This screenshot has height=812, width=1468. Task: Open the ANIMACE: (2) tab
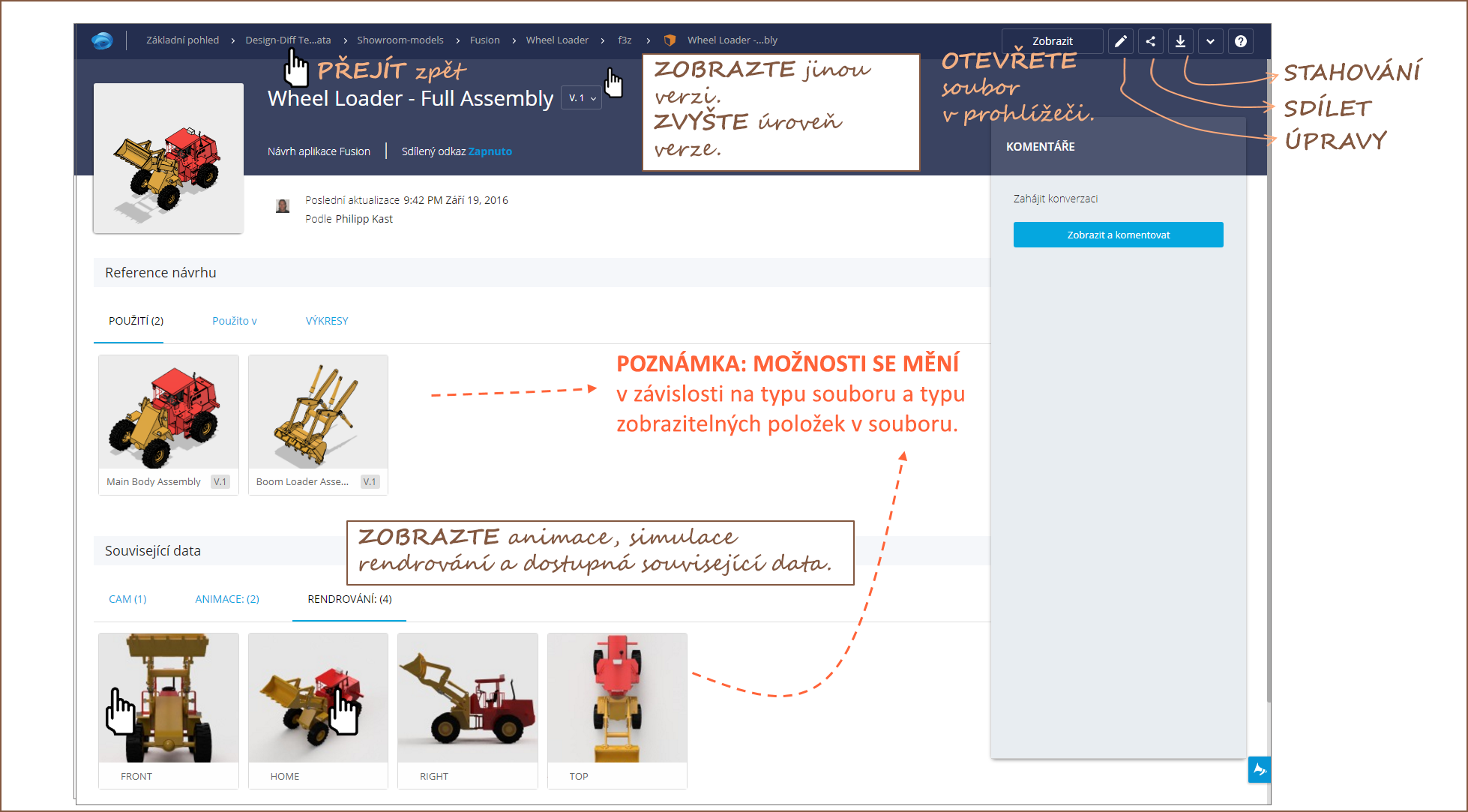click(x=226, y=599)
